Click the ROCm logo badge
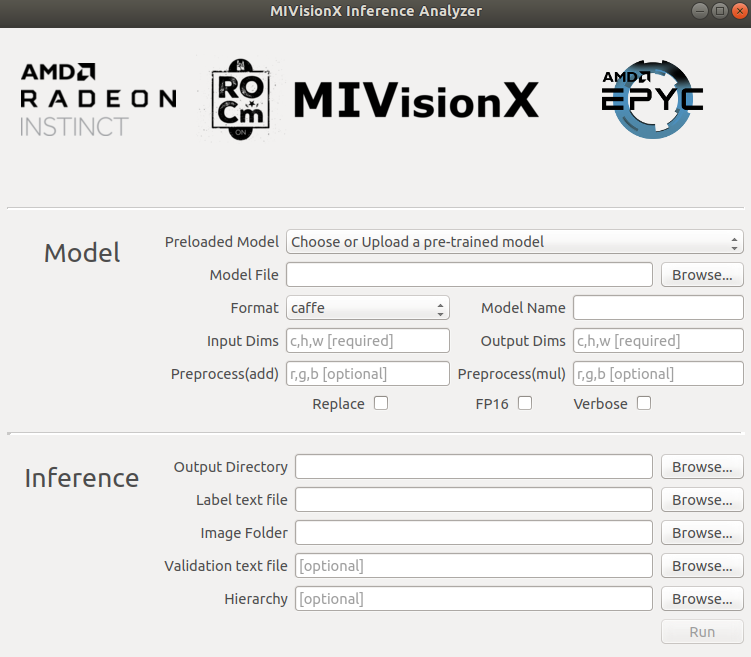 point(241,100)
